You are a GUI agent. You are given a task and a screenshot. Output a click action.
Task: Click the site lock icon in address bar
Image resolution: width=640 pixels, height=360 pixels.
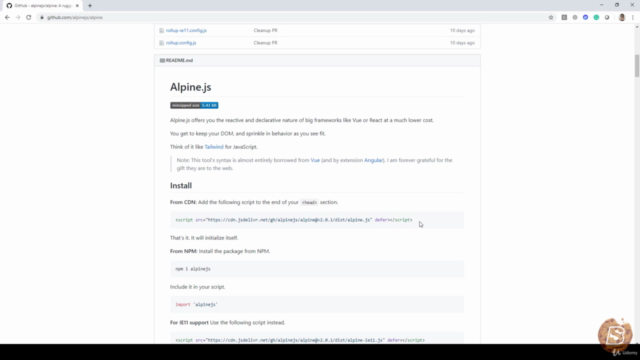point(42,18)
